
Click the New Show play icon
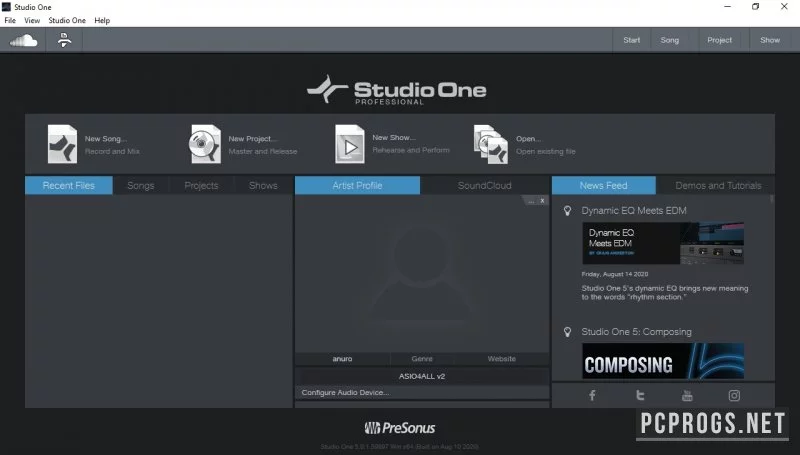349,144
